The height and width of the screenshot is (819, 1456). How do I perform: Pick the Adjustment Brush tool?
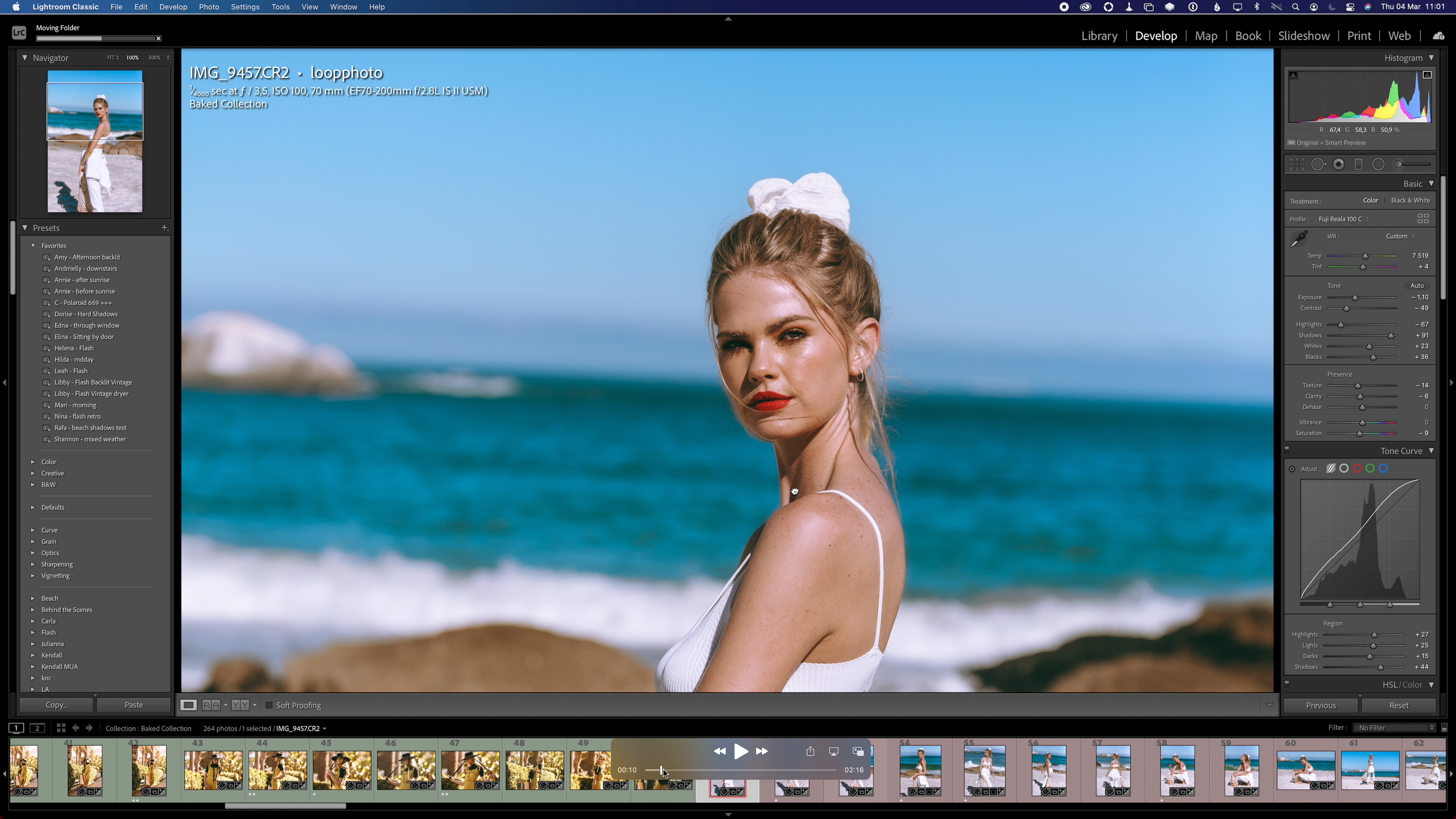click(x=1412, y=164)
